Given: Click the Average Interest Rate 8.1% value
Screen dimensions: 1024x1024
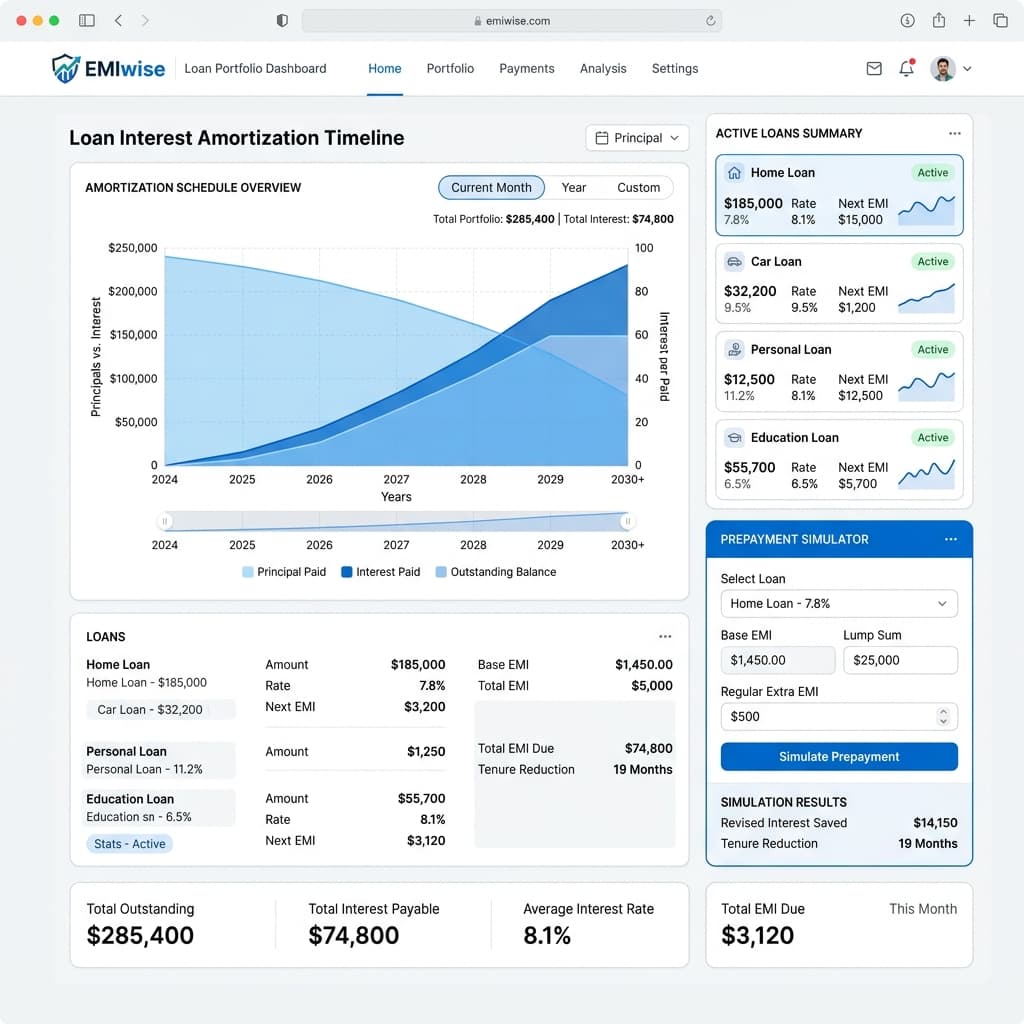Looking at the screenshot, I should point(547,935).
